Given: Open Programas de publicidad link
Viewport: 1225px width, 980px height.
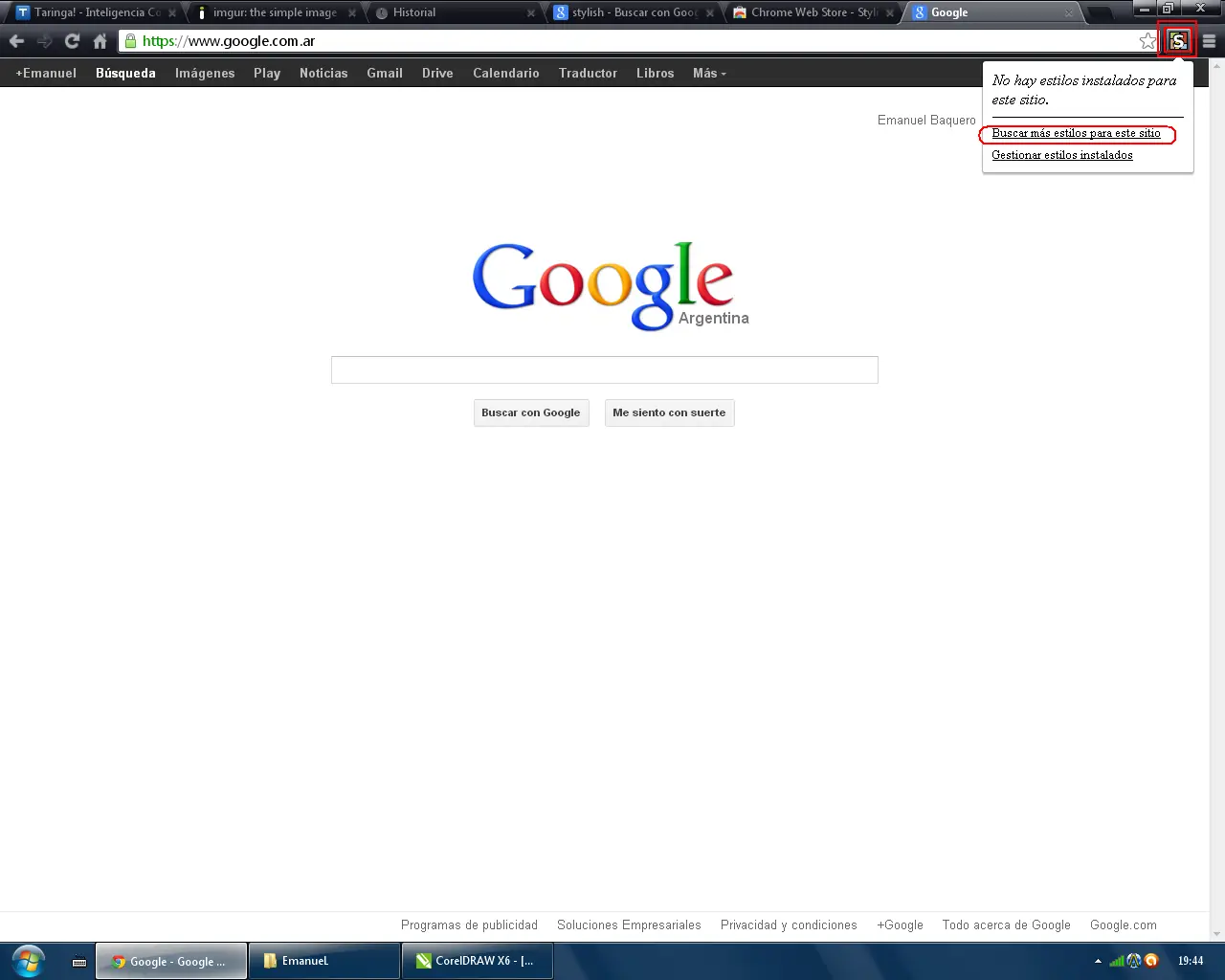Looking at the screenshot, I should pyautogui.click(x=469, y=924).
